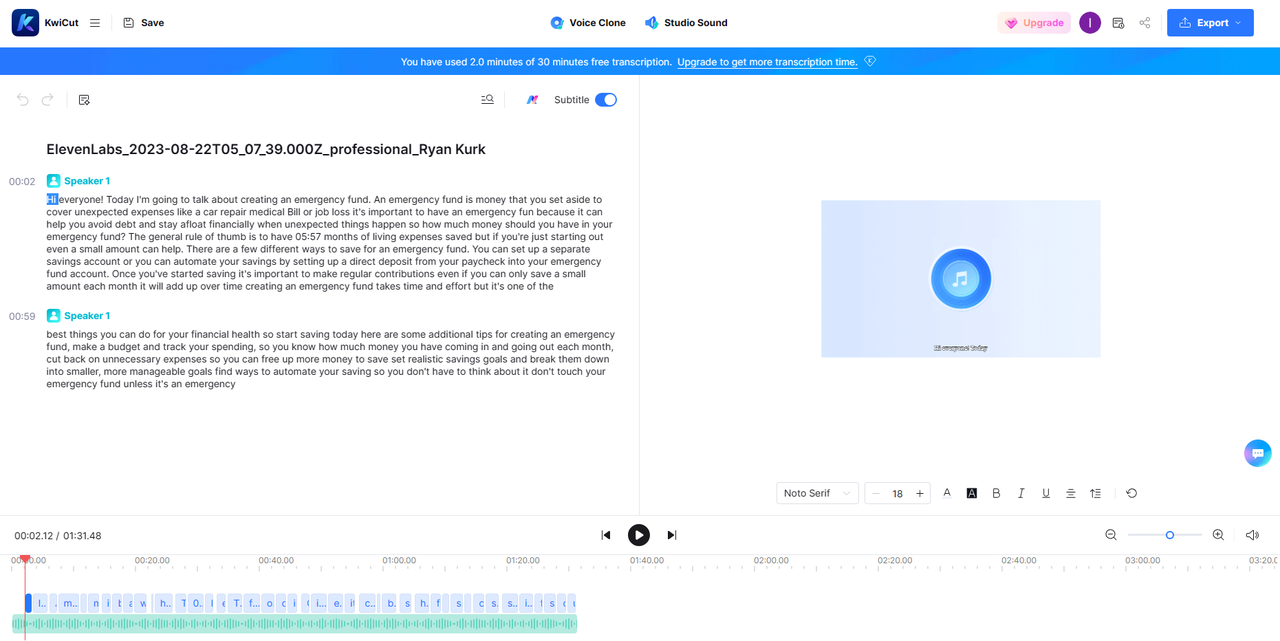Open the Voice Clone tab
The height and width of the screenshot is (641, 1280).
tap(588, 23)
